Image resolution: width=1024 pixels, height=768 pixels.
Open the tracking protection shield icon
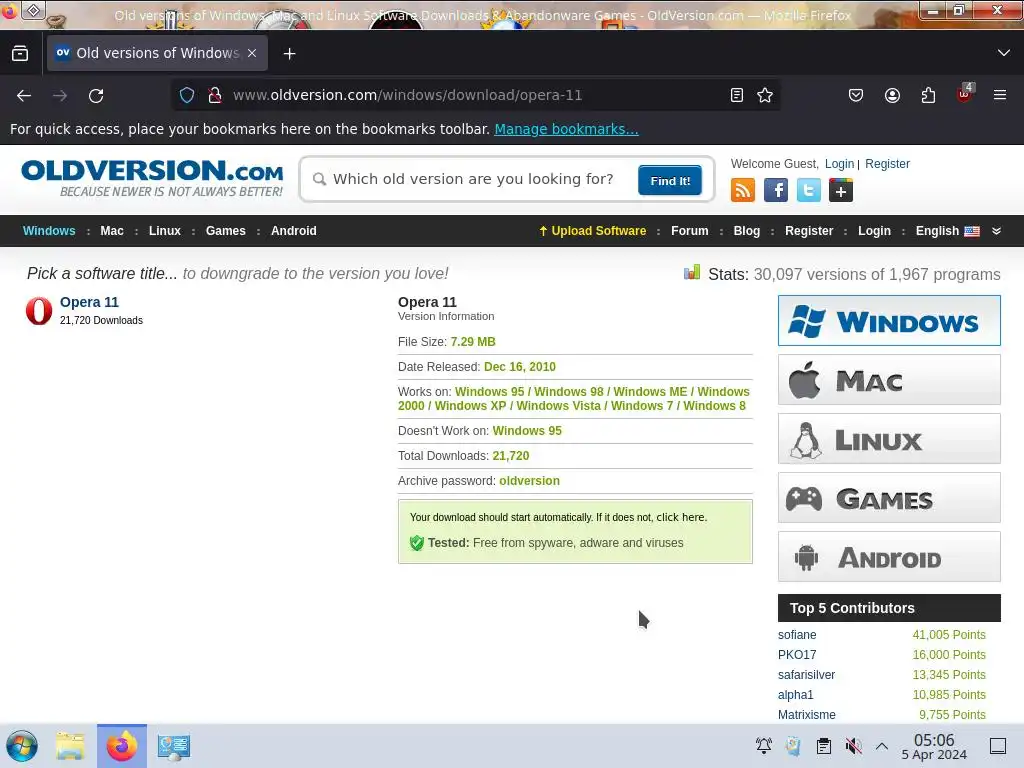[187, 95]
